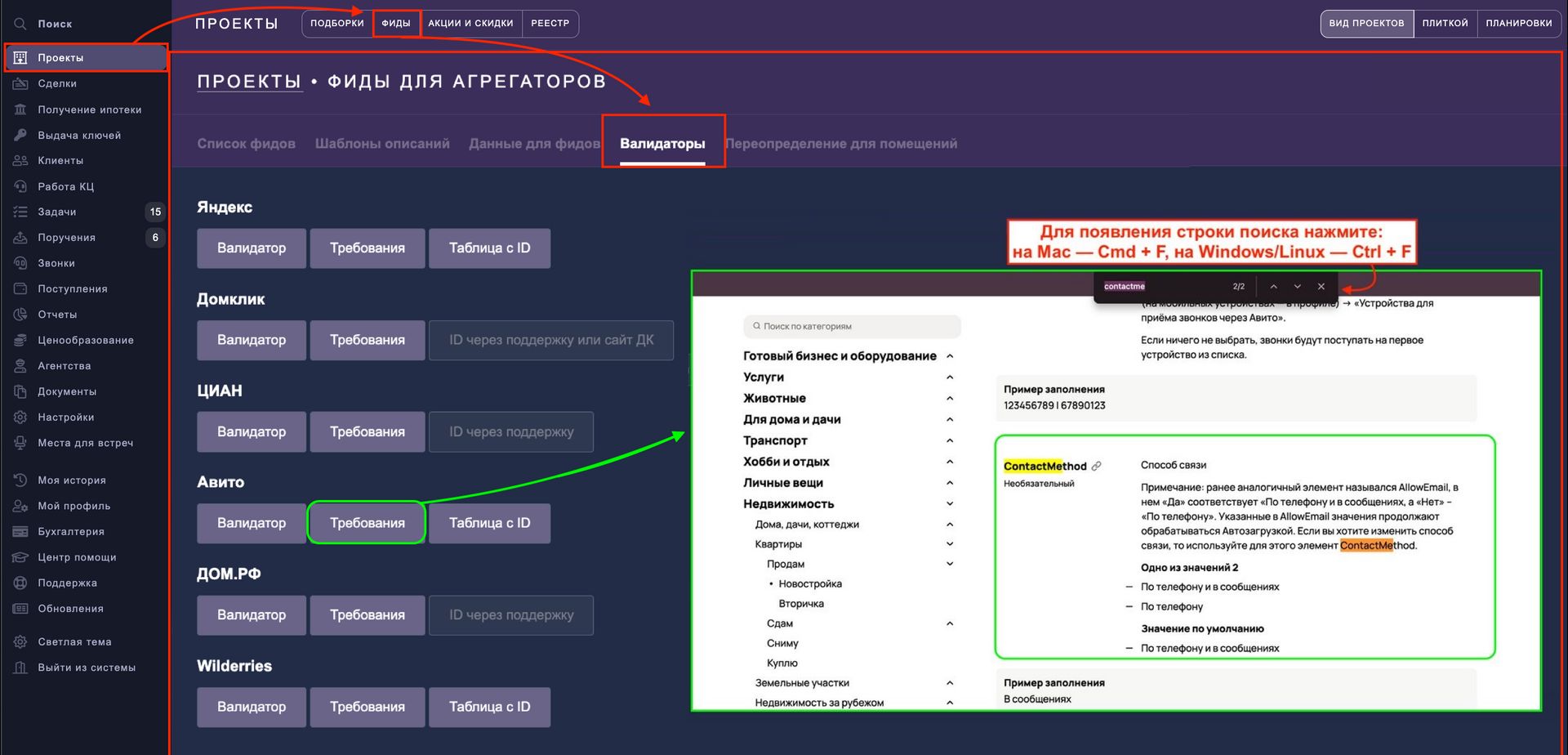The height and width of the screenshot is (755, 1568).
Task: Select the ВИД ПРОЕКТОВ view mode
Action: [1366, 24]
